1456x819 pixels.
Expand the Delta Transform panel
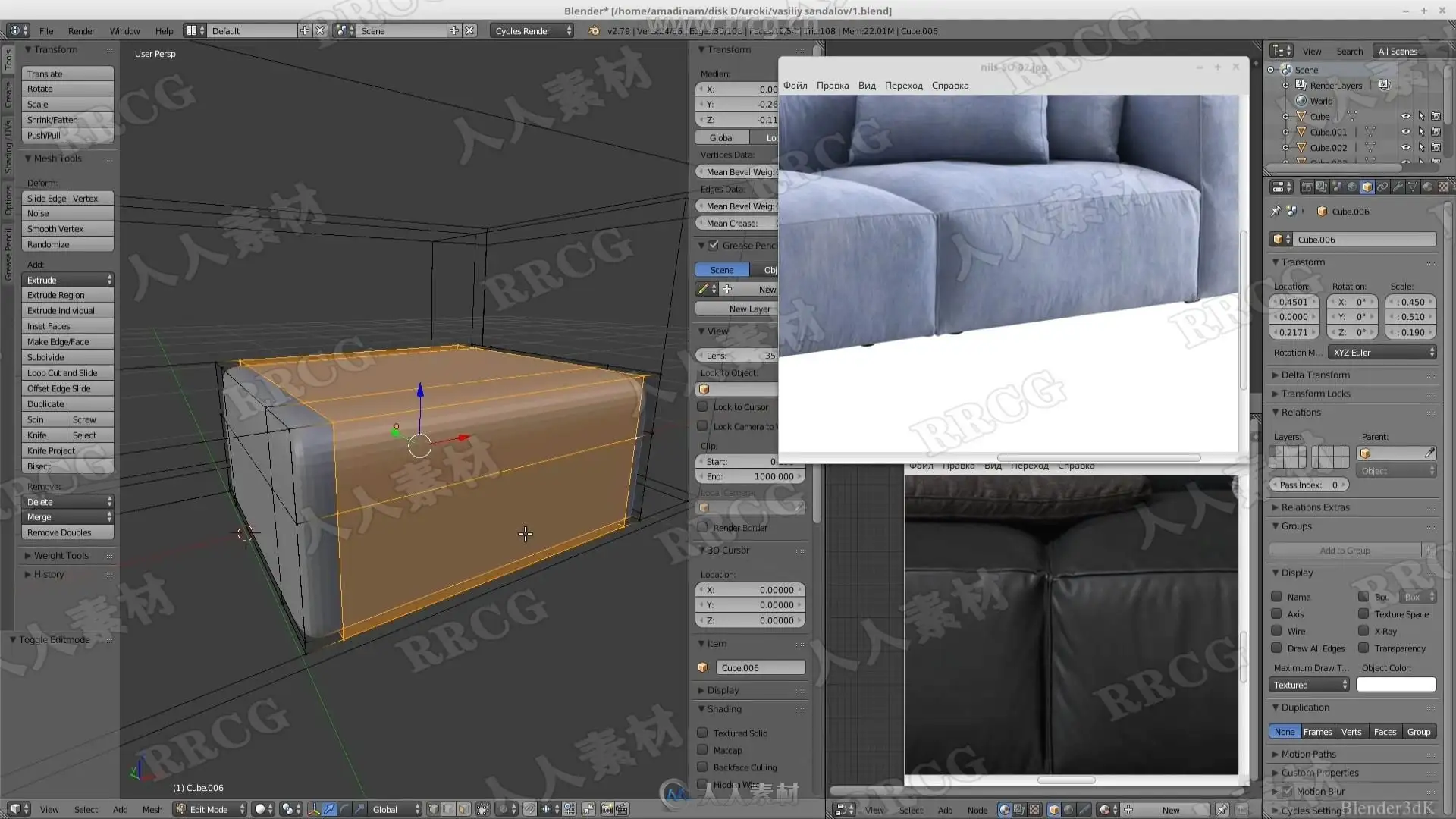[1315, 375]
